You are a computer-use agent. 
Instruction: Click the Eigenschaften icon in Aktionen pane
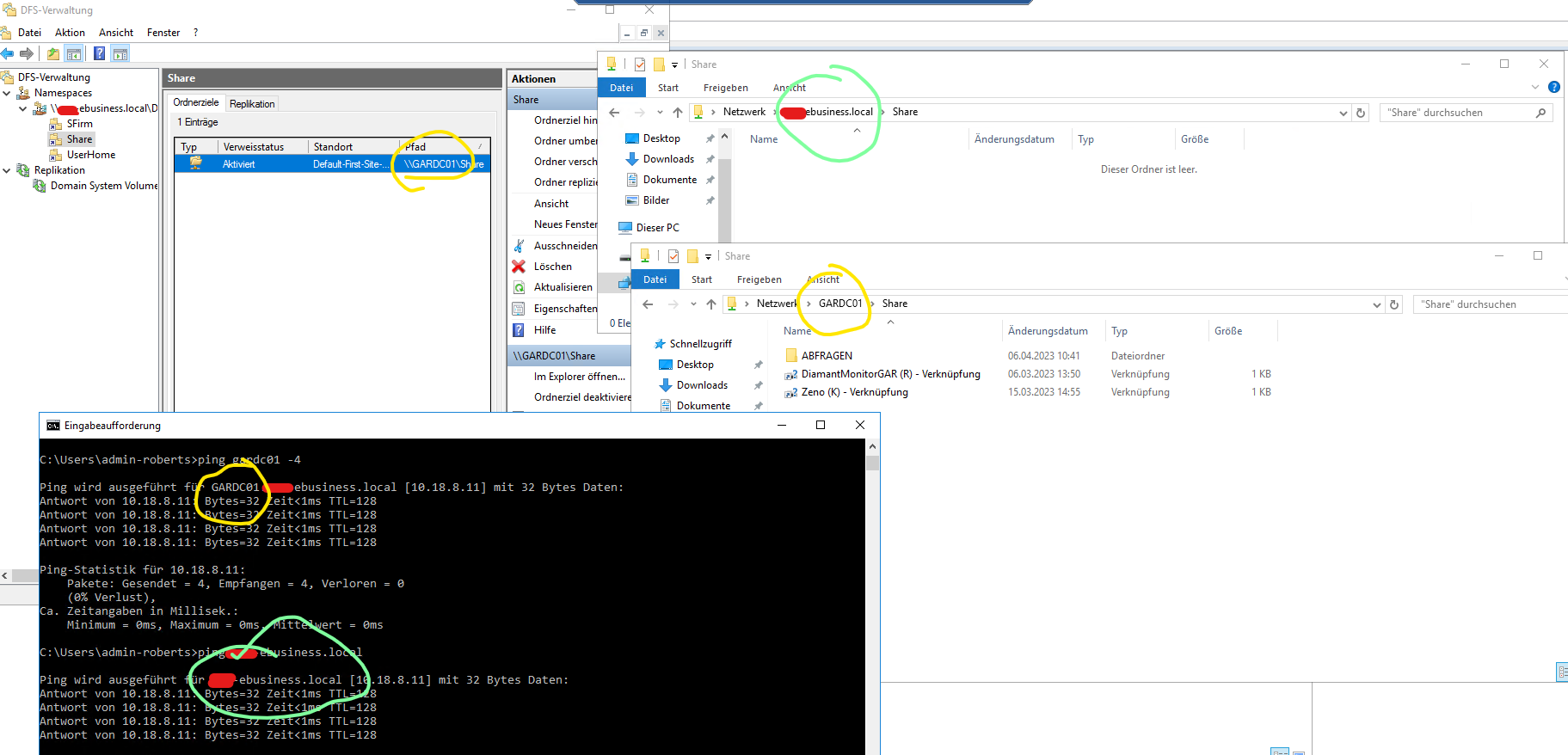[519, 309]
